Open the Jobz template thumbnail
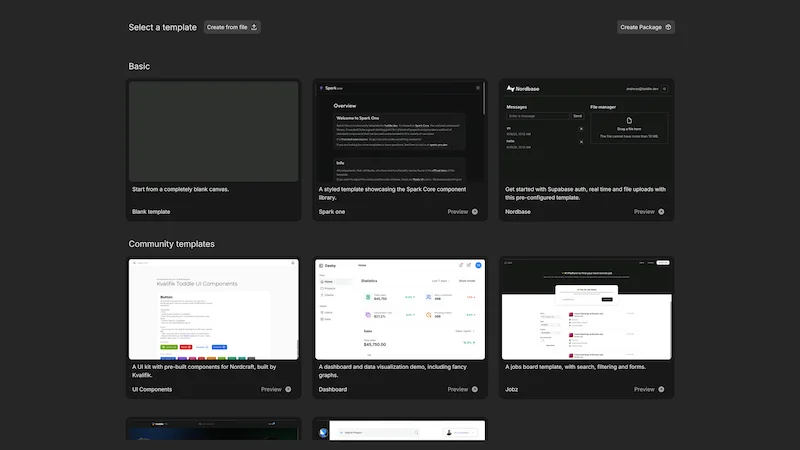This screenshot has width=800, height=450. 587,309
